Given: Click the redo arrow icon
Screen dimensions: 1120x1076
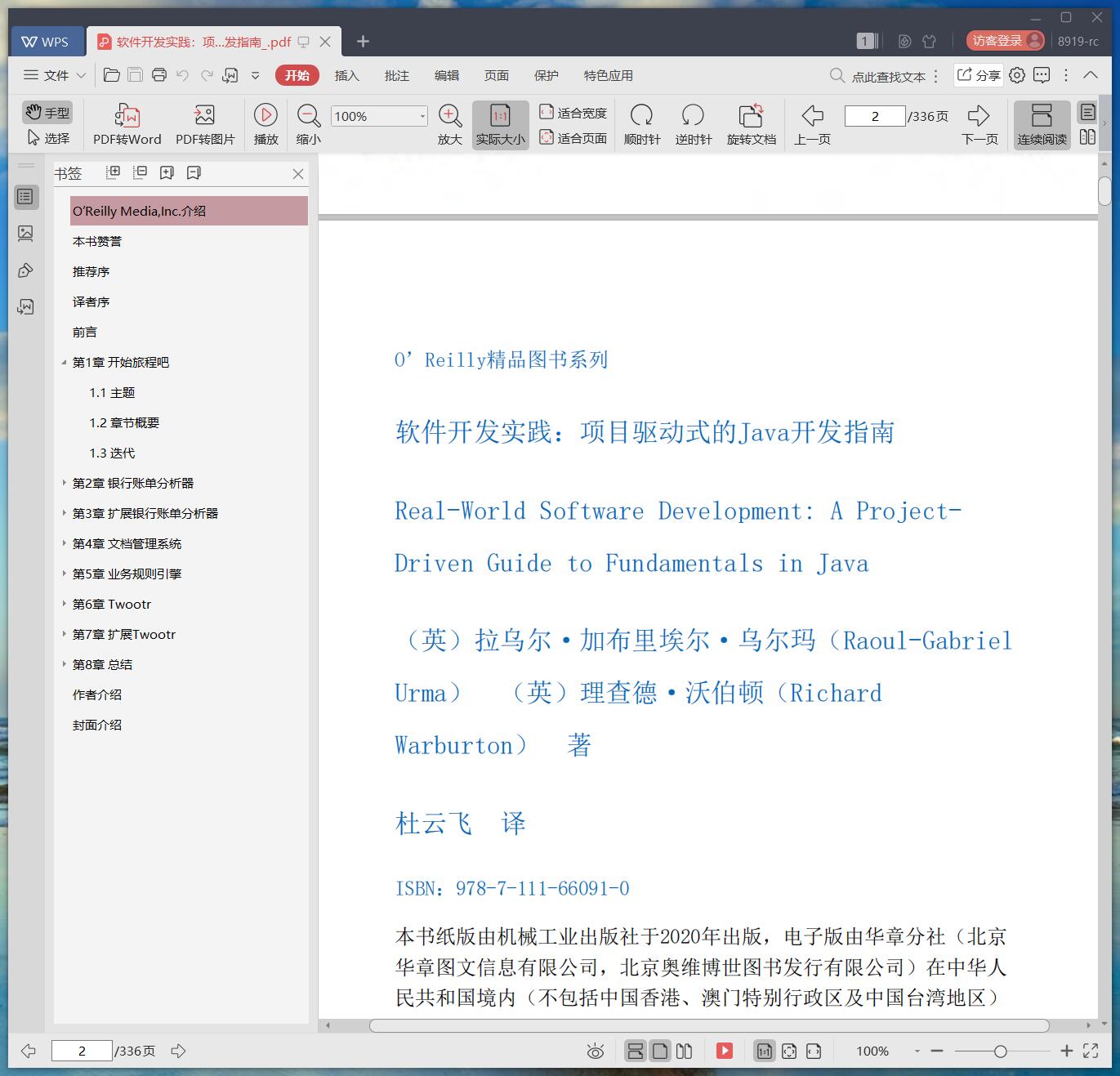Looking at the screenshot, I should click(207, 75).
